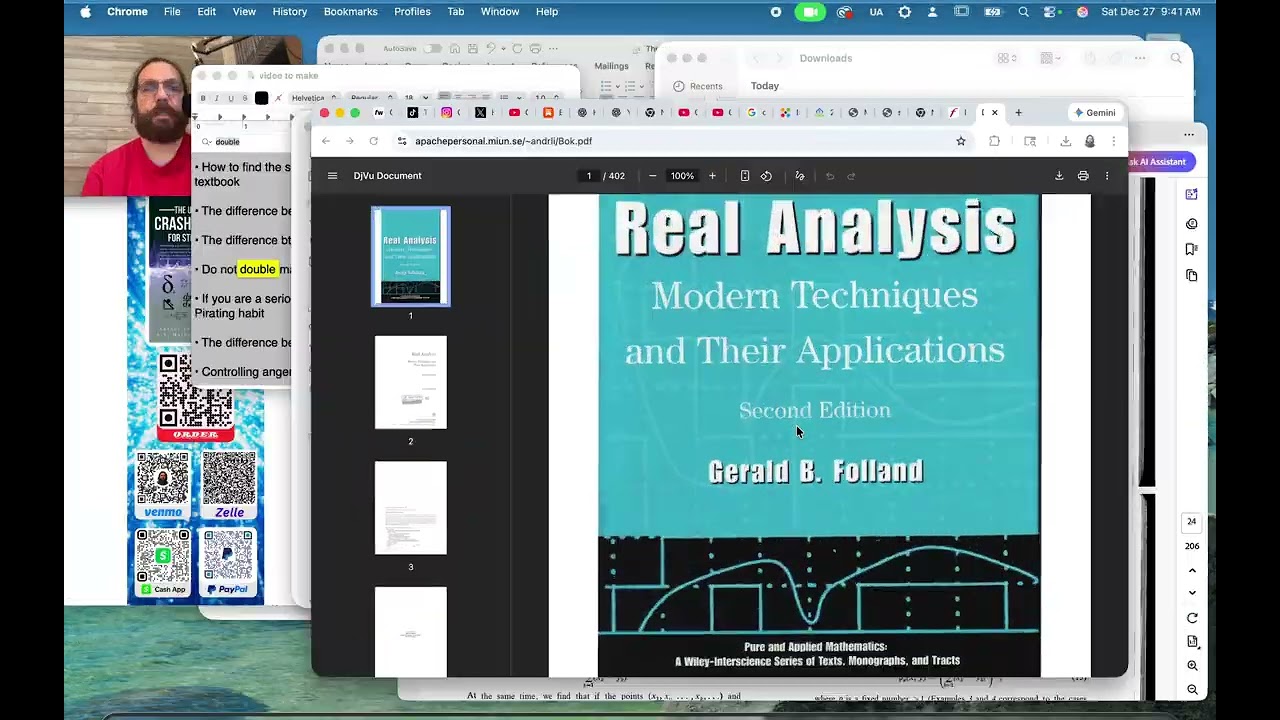
Task: Open Finder view options dropdown in Downloads
Action: tap(1007, 58)
